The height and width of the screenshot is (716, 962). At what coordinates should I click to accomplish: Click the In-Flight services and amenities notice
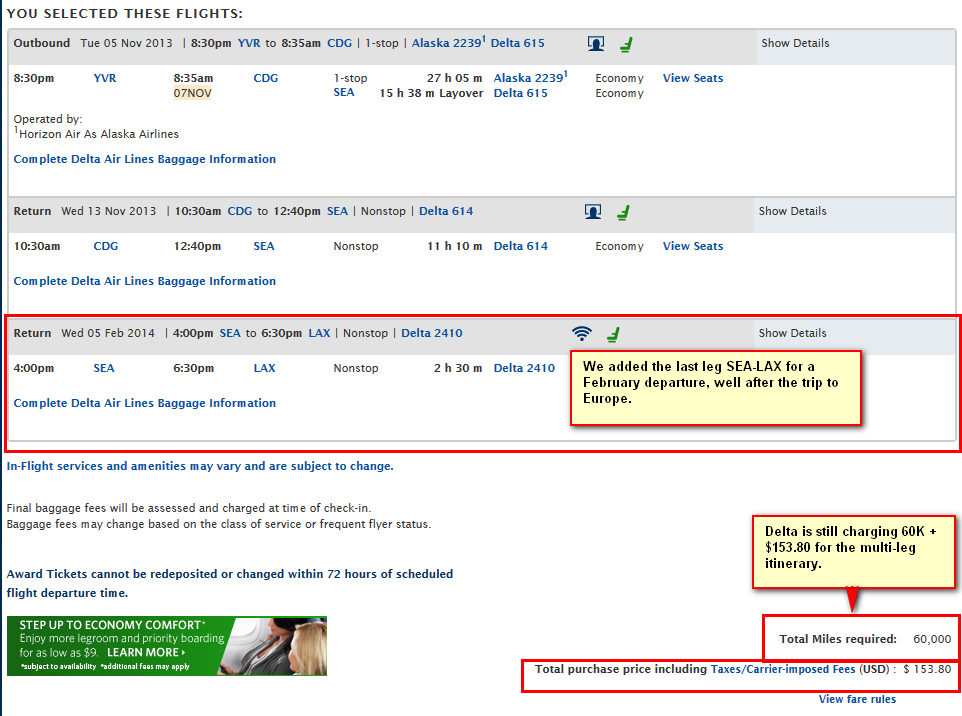[200, 466]
